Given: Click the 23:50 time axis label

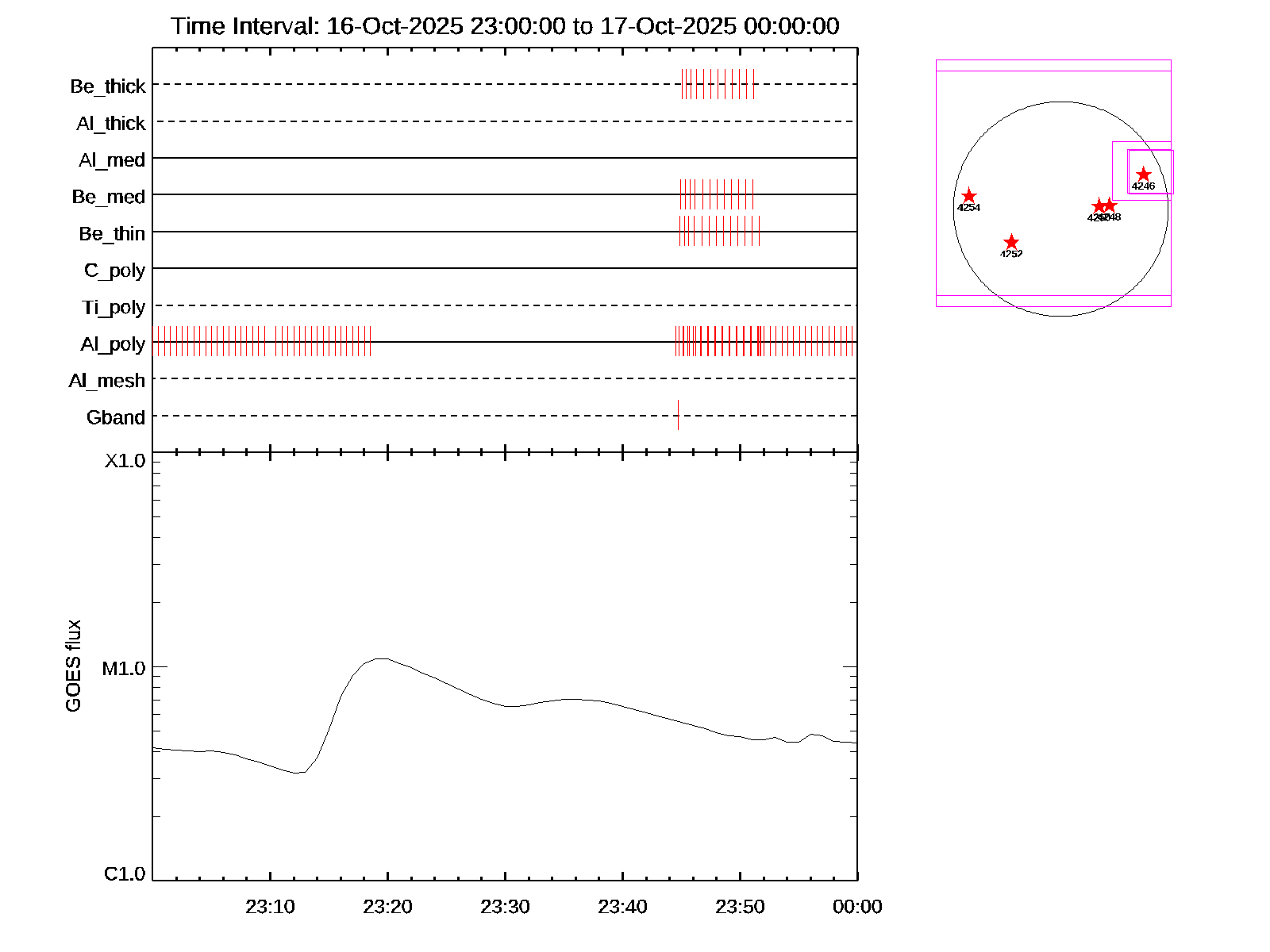Looking at the screenshot, I should tap(740, 907).
